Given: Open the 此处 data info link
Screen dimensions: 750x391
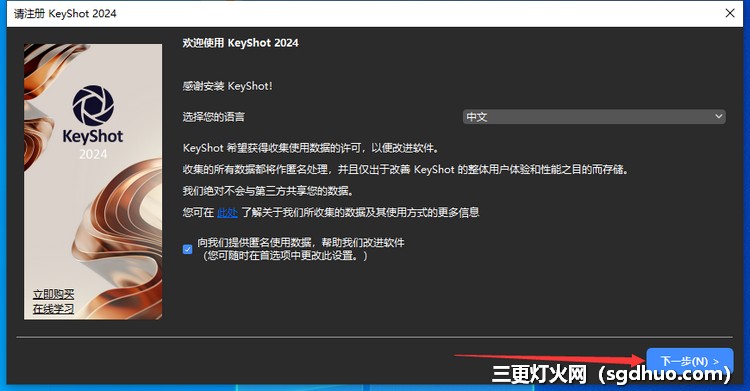Looking at the screenshot, I should tap(227, 212).
